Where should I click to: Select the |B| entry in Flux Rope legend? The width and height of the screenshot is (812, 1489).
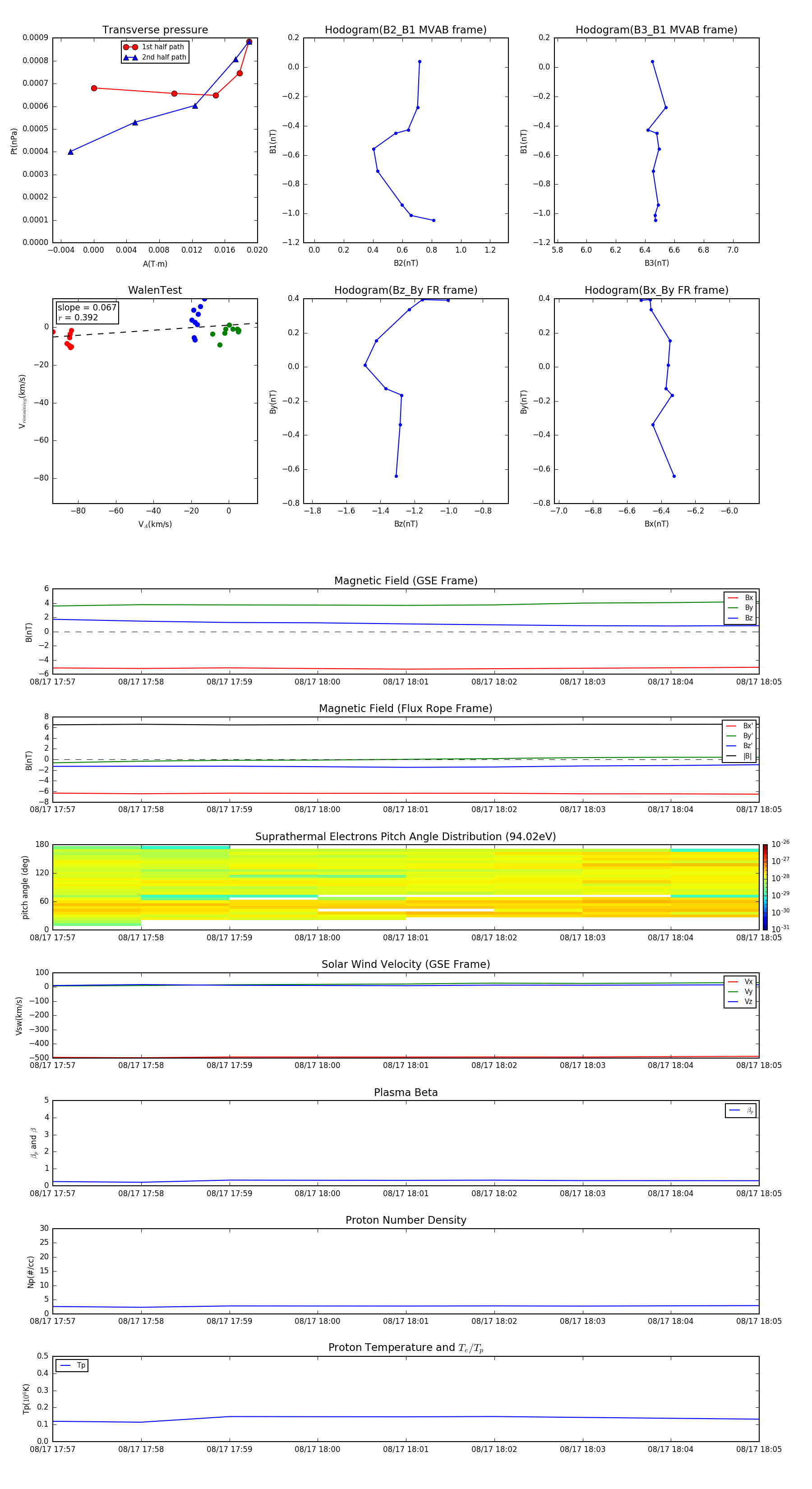click(739, 756)
